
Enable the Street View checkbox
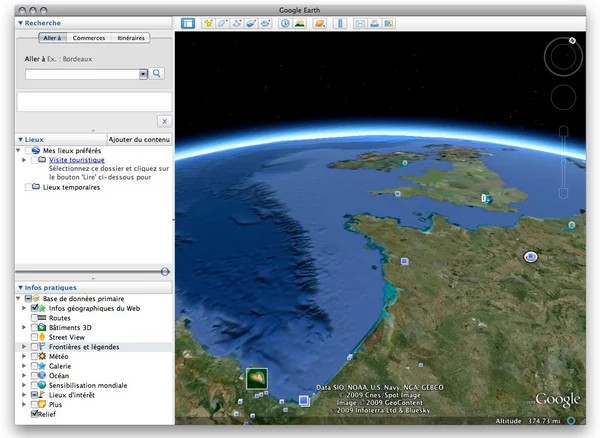34,337
